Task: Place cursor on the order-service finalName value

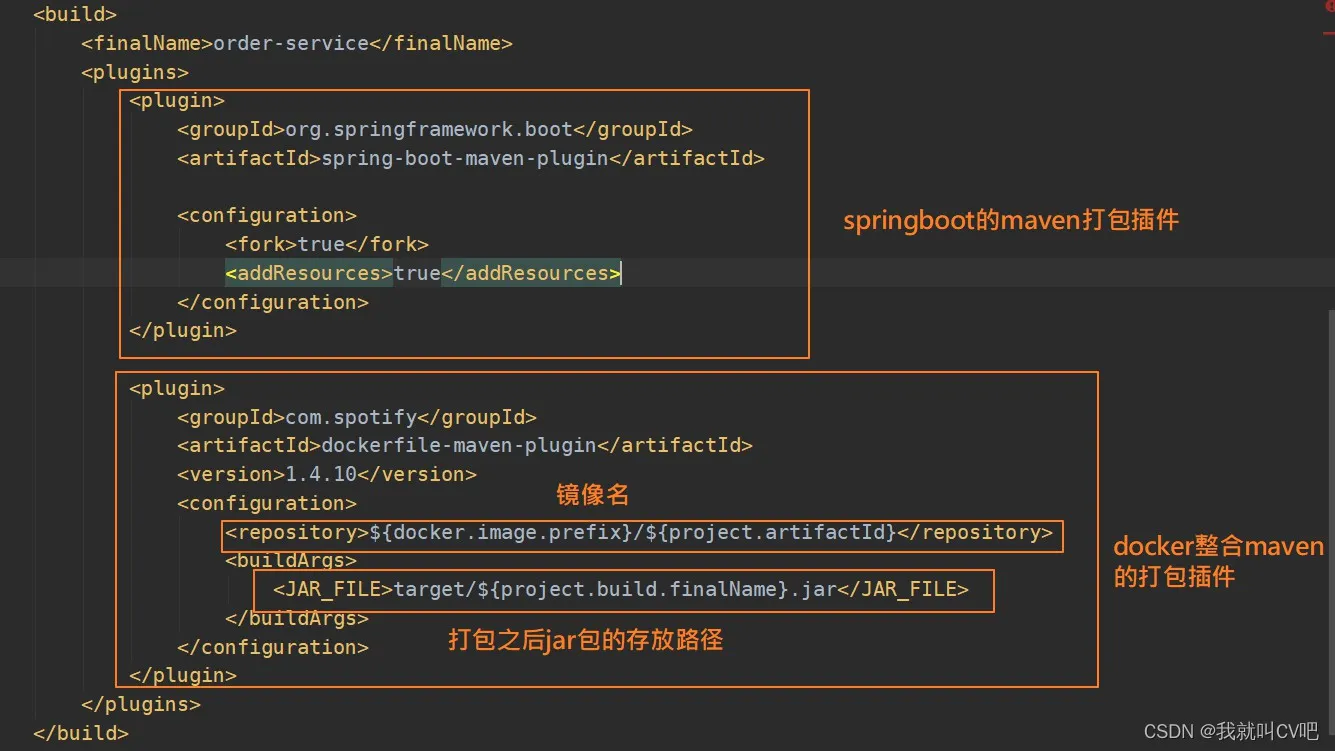Action: [291, 43]
